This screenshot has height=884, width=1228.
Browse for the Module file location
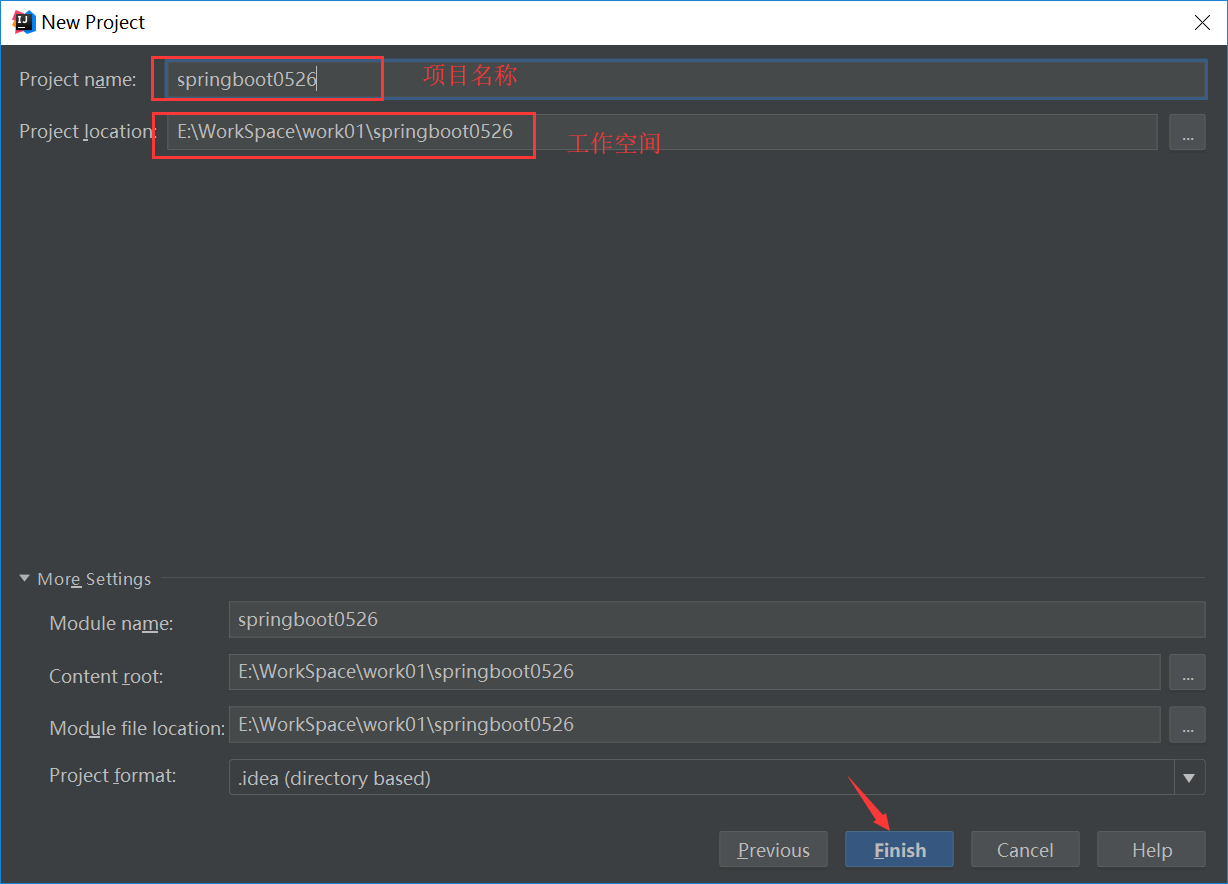(1187, 724)
